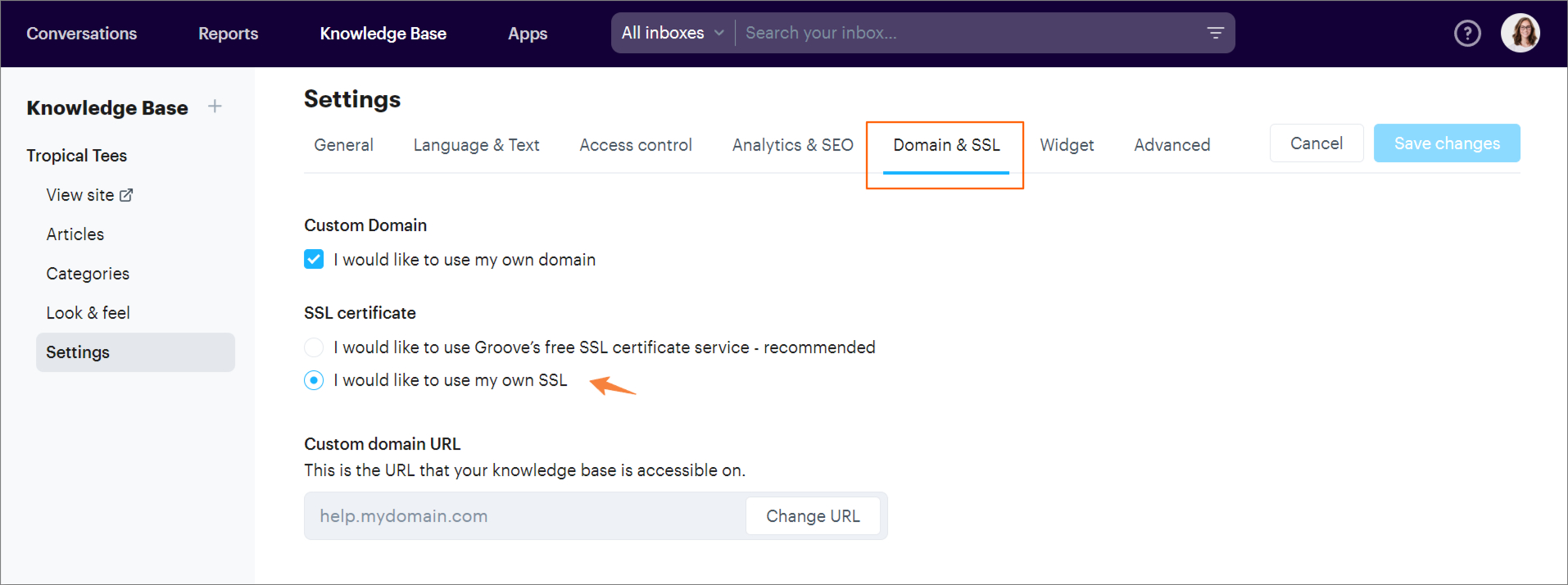Go to the Access control tab
Screen dimensions: 1568x585
636,145
